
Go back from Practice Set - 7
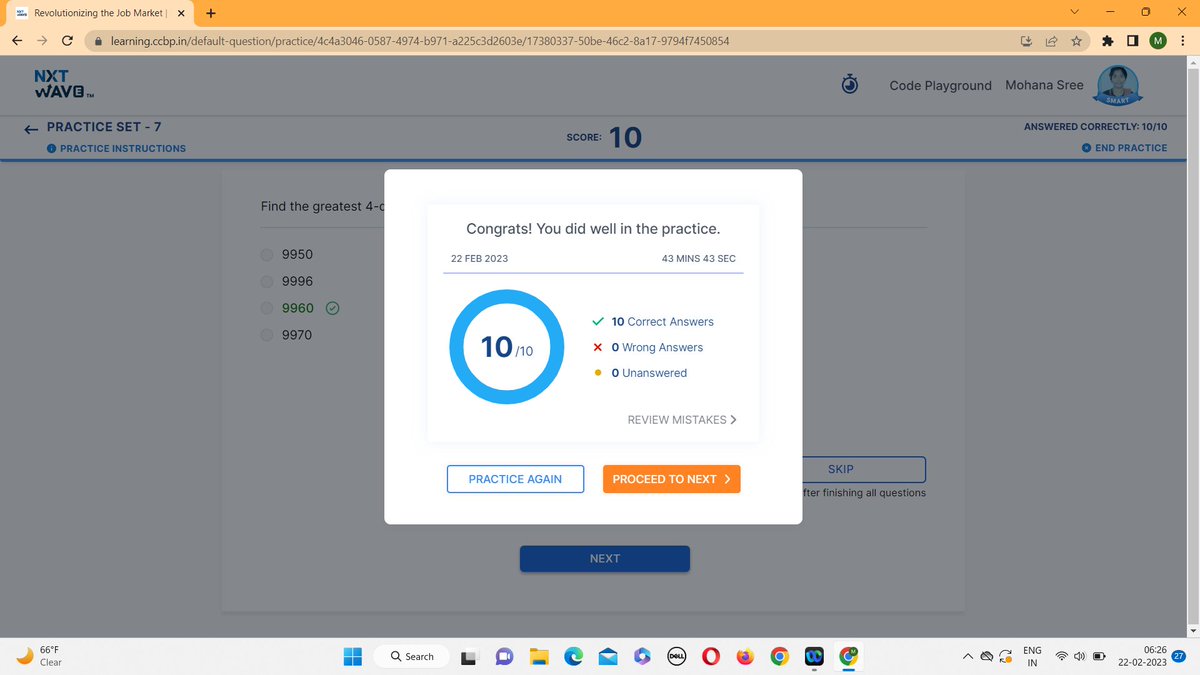pyautogui.click(x=31, y=128)
